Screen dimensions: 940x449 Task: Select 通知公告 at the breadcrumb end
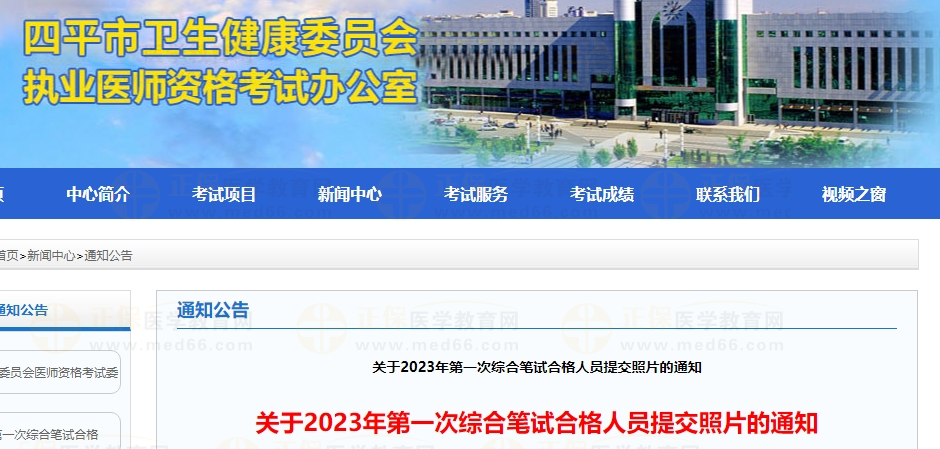click(108, 256)
